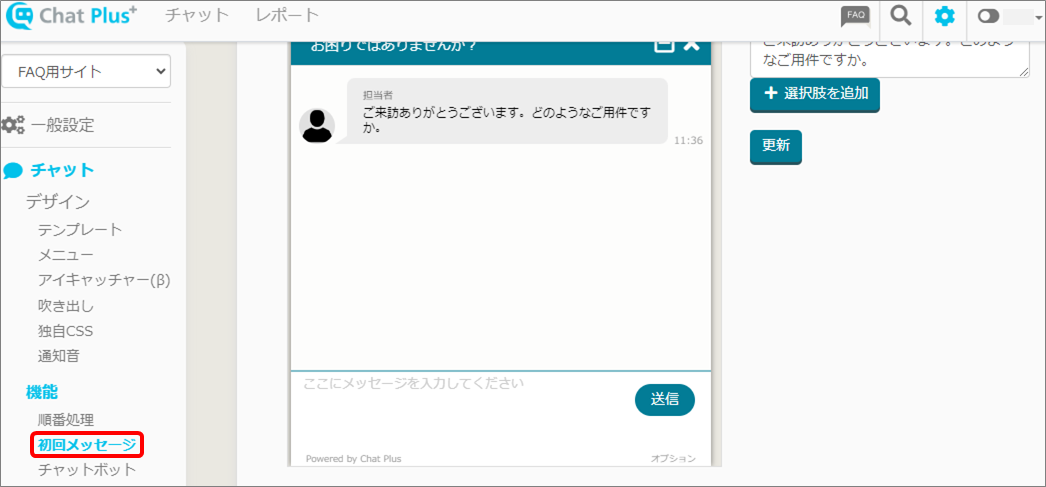This screenshot has width=1046, height=487.
Task: Open チャットボット in the sidebar
Action: 87,469
